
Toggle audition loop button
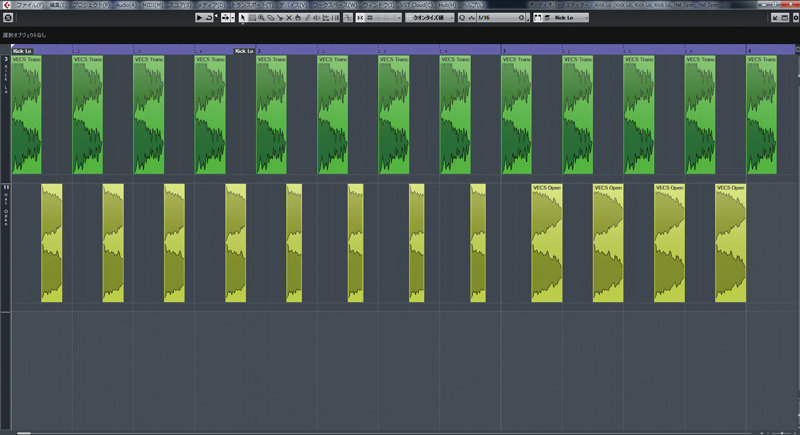(208, 18)
